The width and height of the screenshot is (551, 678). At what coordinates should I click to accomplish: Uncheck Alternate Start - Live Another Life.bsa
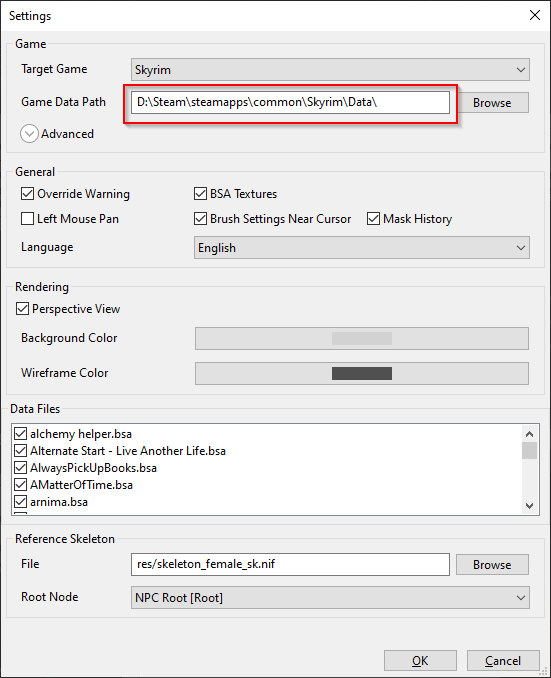coord(20,451)
